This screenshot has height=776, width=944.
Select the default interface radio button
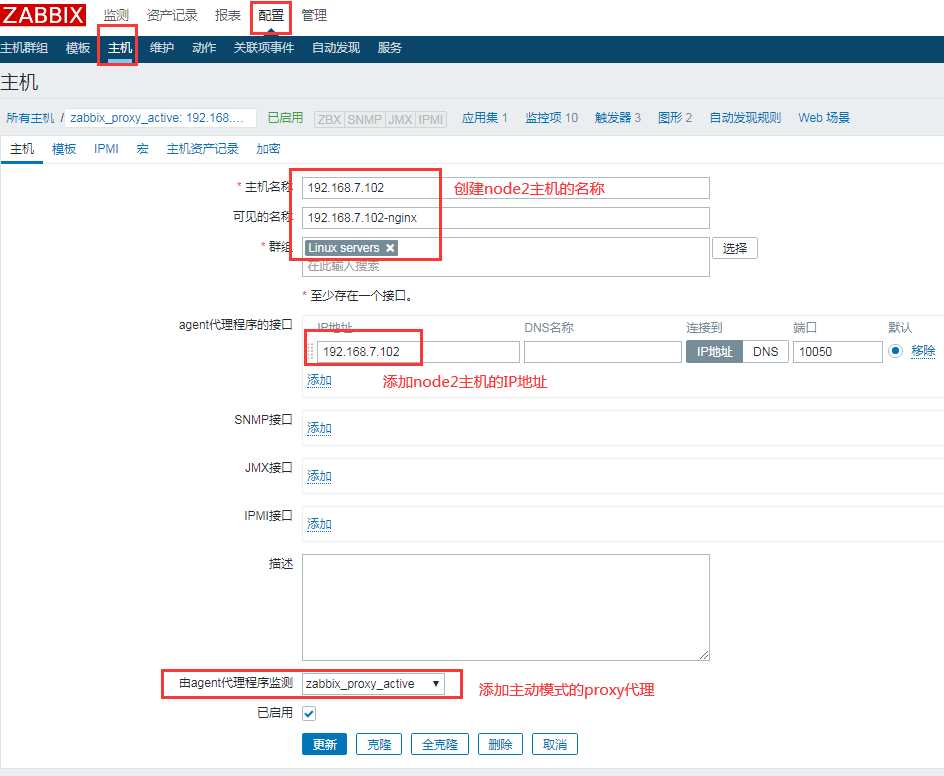click(x=895, y=351)
